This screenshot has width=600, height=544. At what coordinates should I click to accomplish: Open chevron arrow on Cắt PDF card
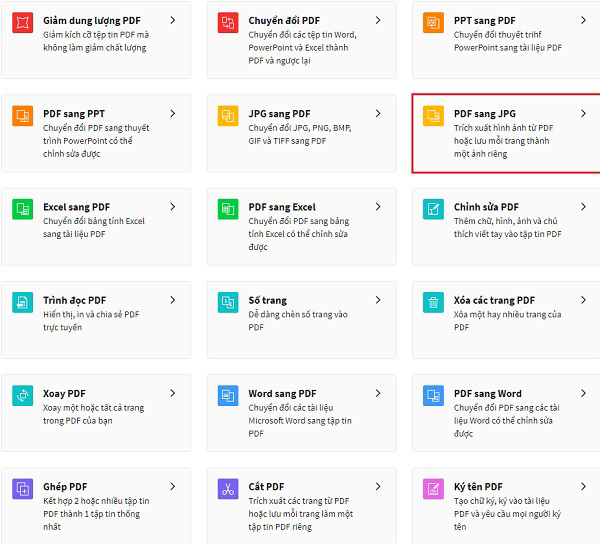point(378,486)
